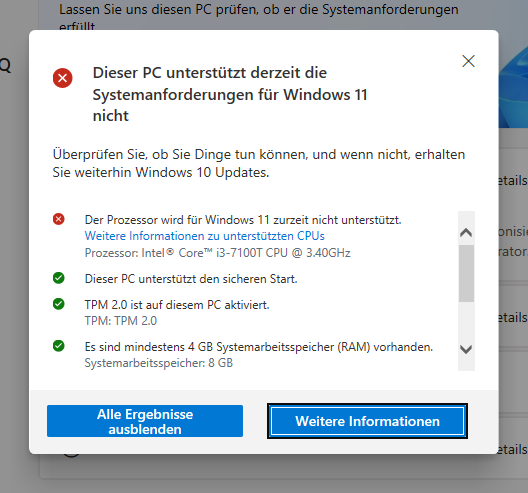Hide all results with Alle Ergebnisse ausblenden
528x493 pixels.
coord(145,421)
